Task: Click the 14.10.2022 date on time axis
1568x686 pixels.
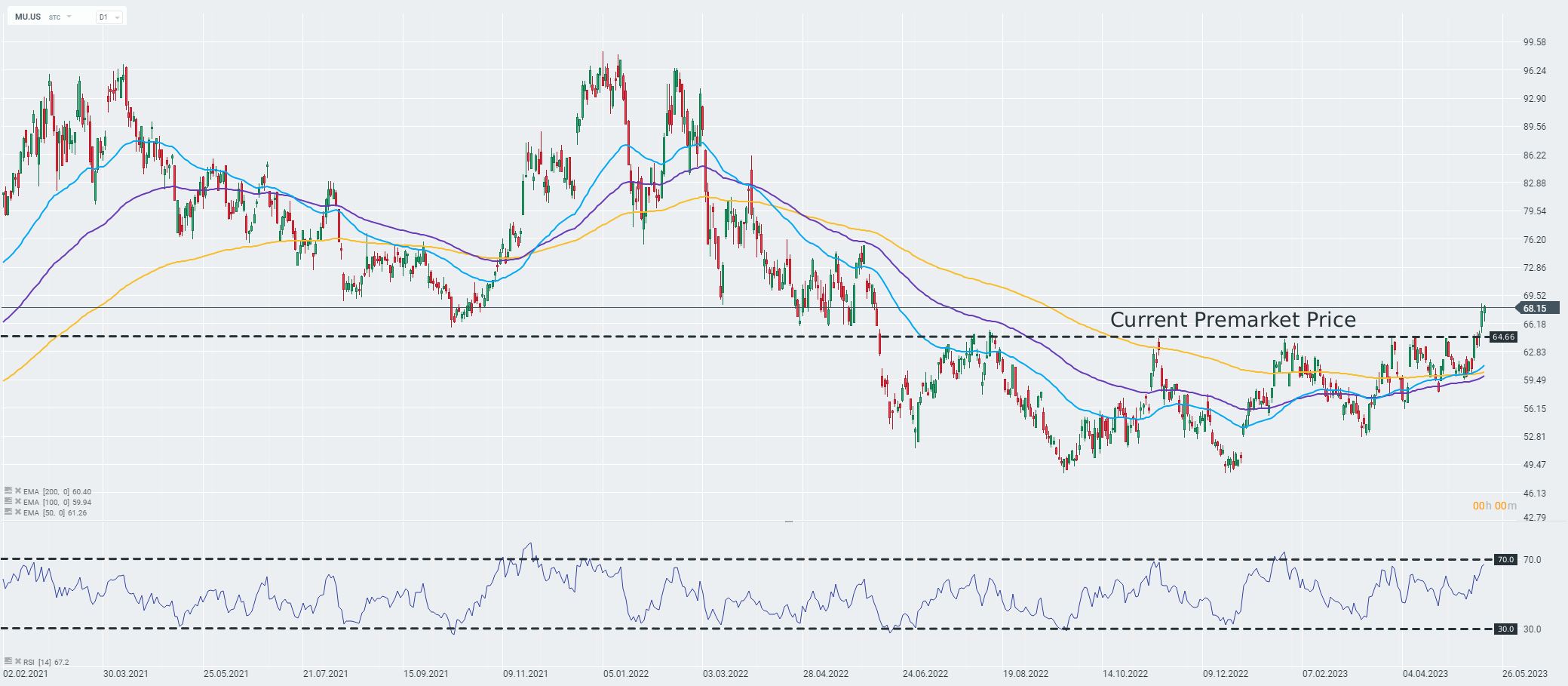Action: pyautogui.click(x=1125, y=674)
